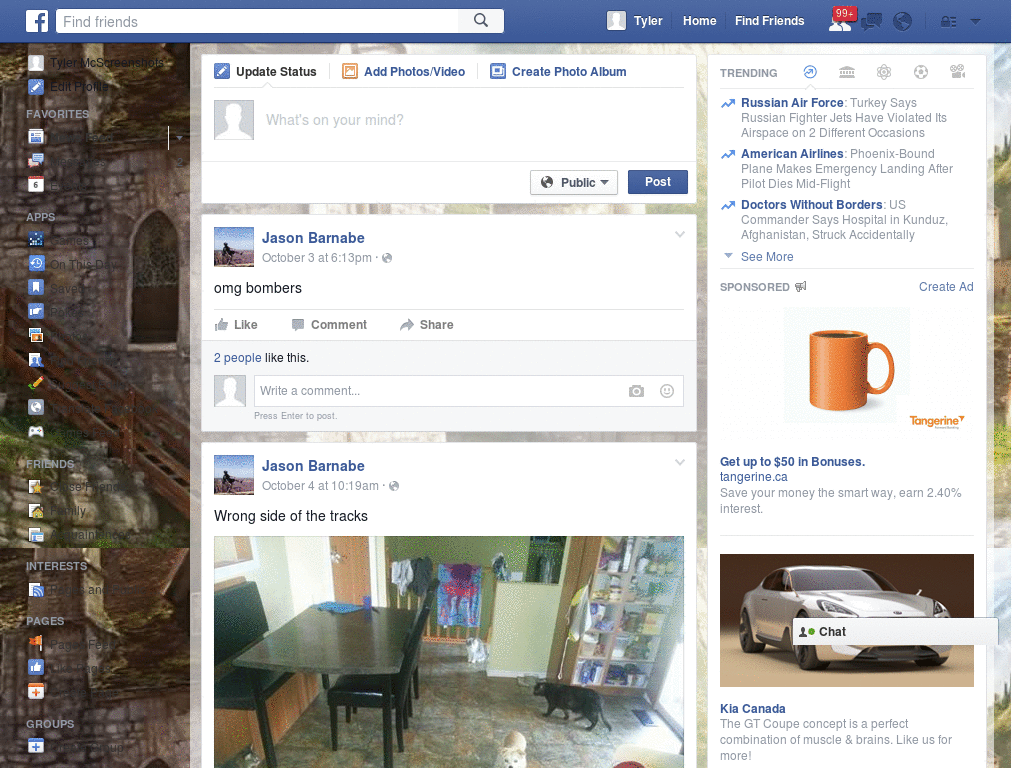
Task: Click the Create Page plus icon
Action: 36,691
